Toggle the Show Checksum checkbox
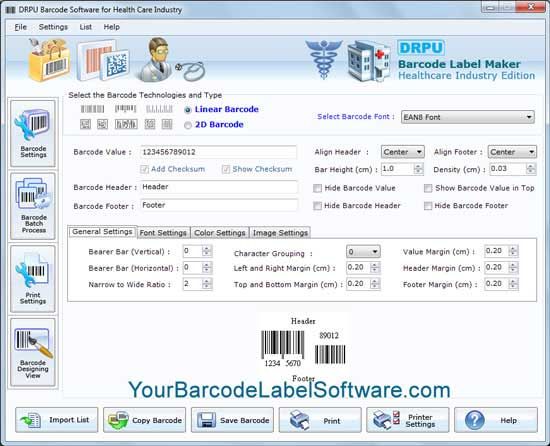The width and height of the screenshot is (550, 446). pyautogui.click(x=226, y=170)
